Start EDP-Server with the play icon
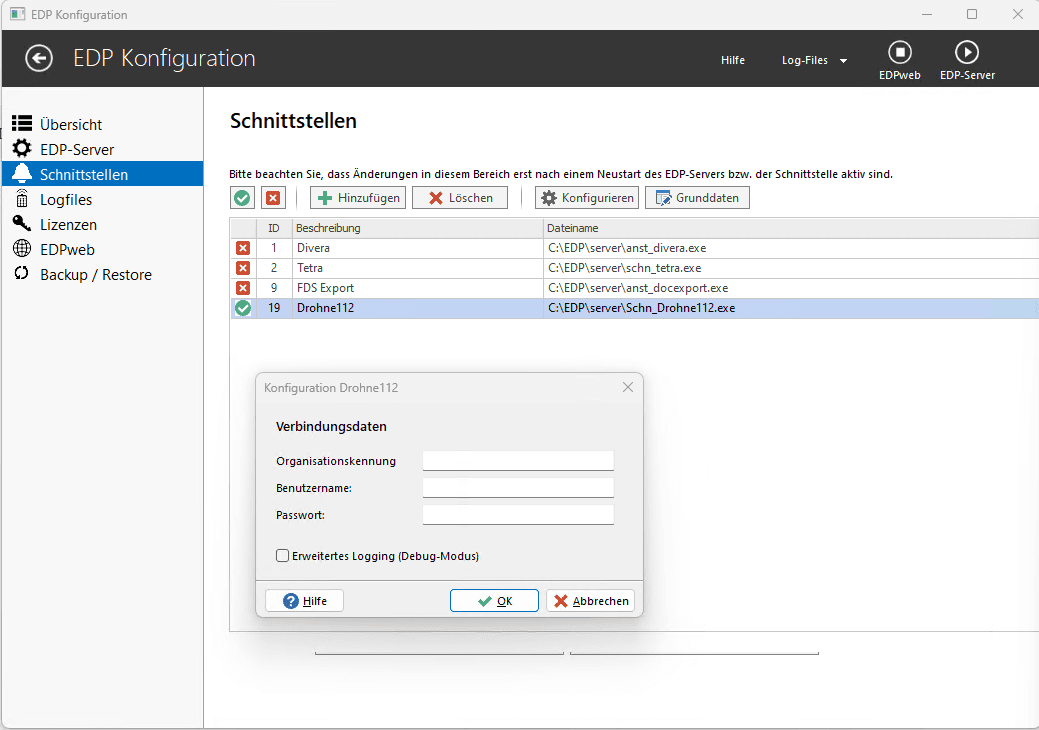The image size is (1039, 730). tap(967, 52)
